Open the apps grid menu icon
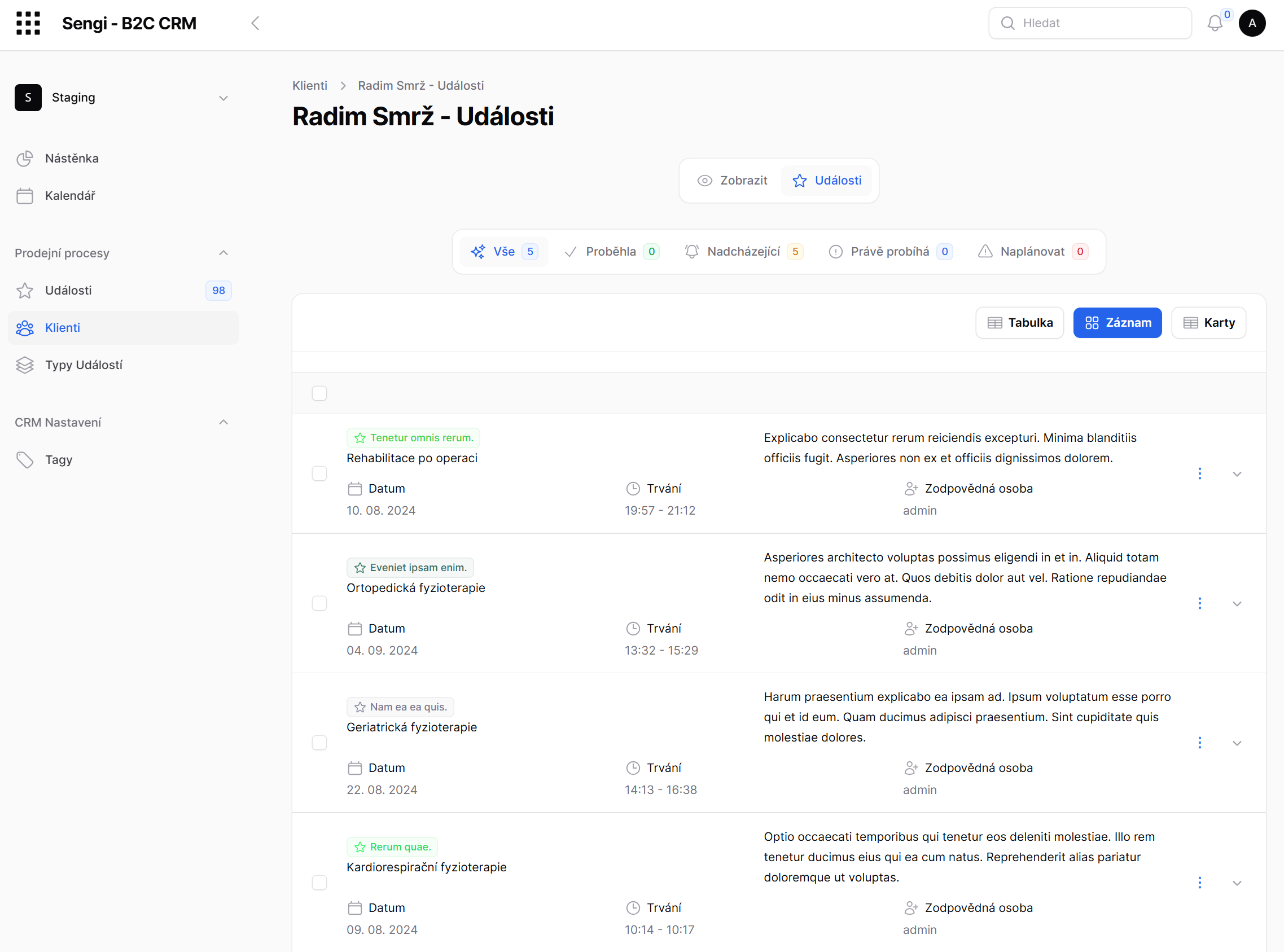1284x952 pixels. pos(28,23)
